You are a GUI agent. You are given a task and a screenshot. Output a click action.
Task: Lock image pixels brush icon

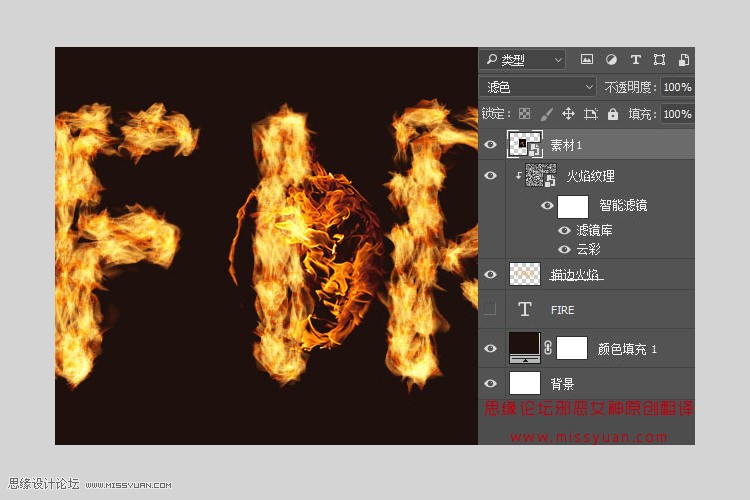[546, 114]
